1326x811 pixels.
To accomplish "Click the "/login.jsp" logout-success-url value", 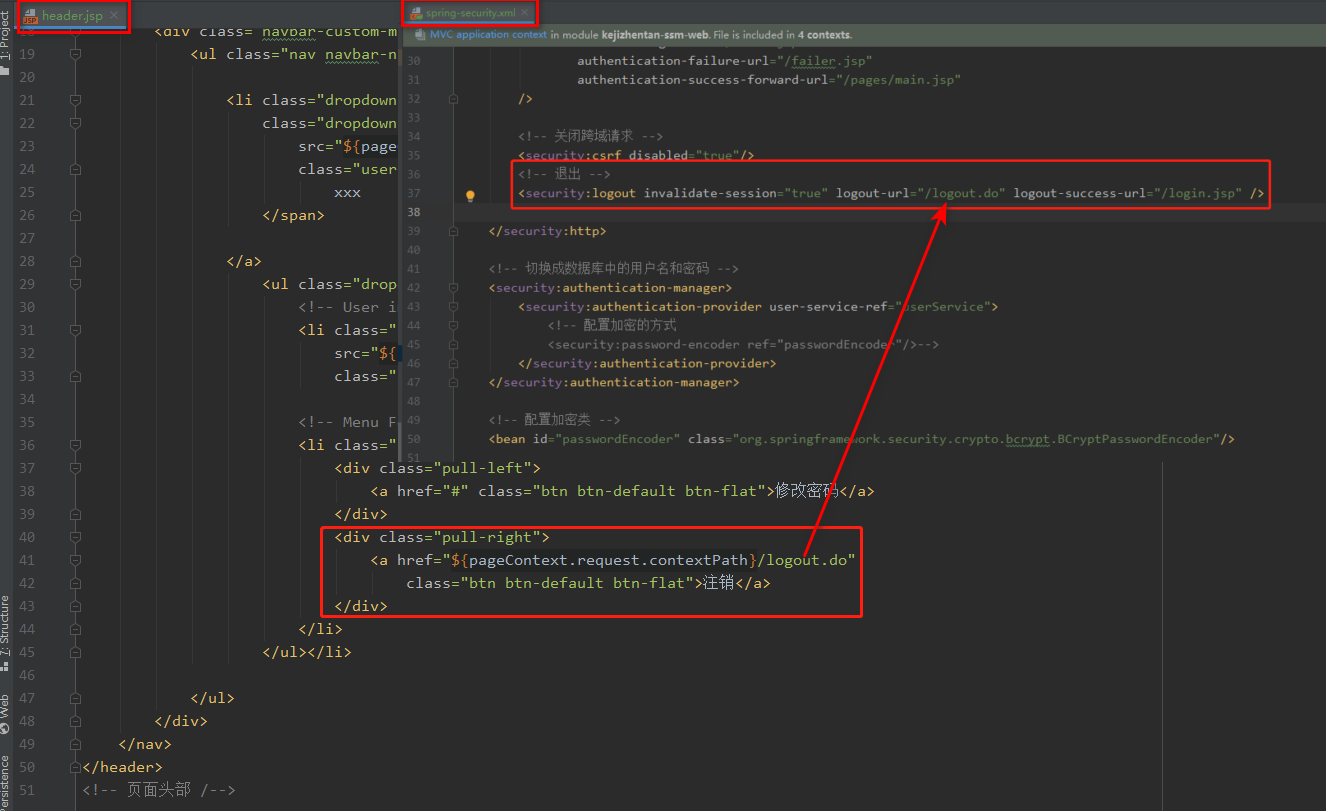I will 1198,193.
